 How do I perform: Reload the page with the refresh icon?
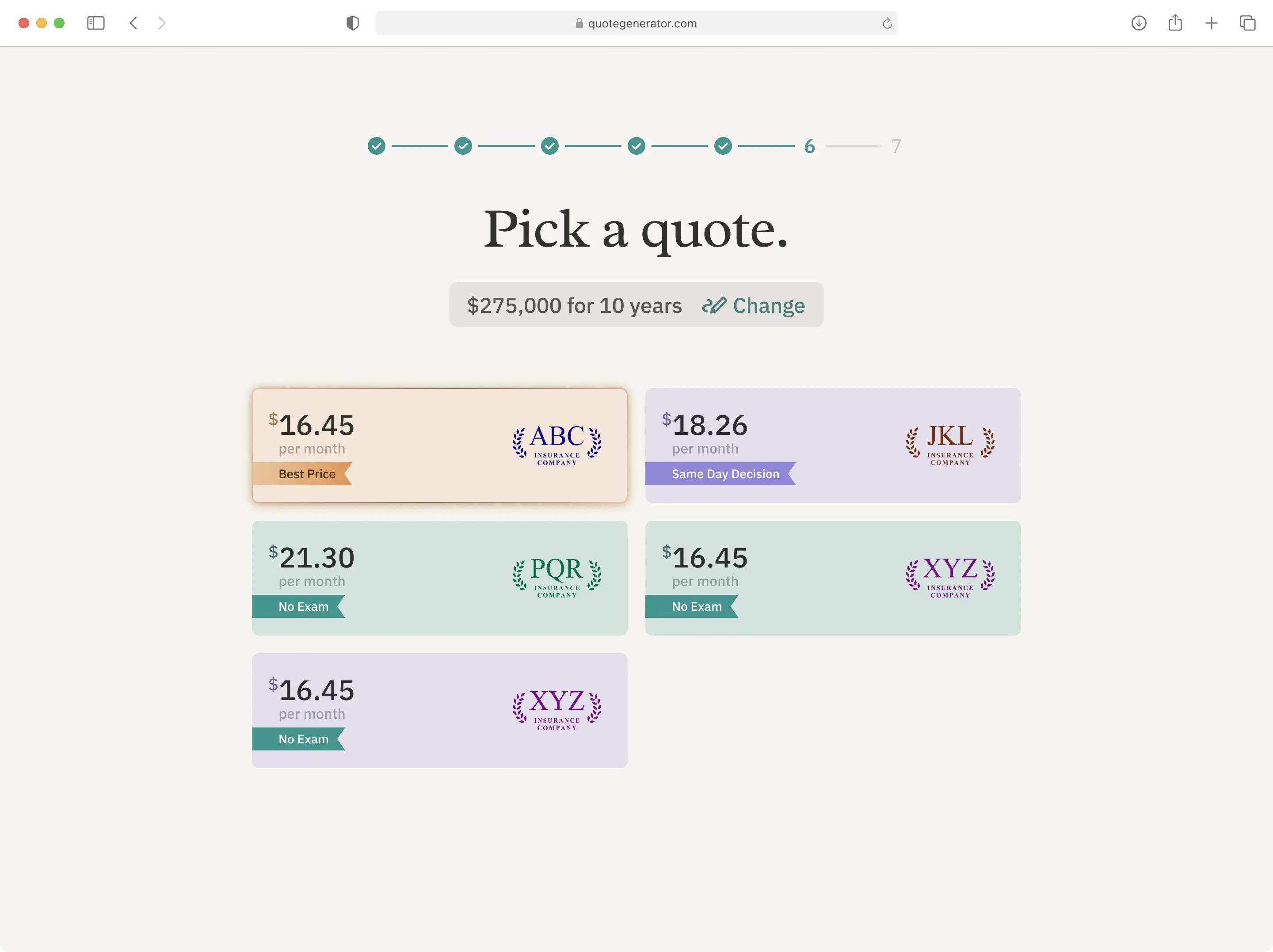(887, 23)
